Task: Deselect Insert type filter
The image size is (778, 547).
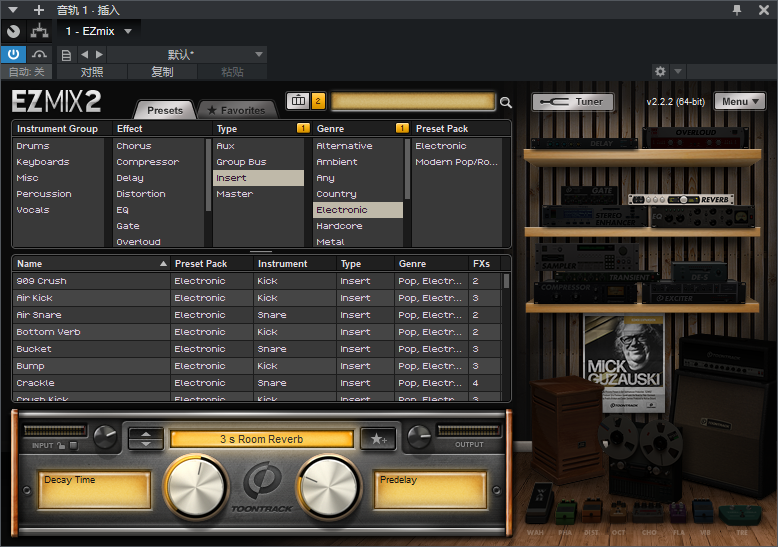Action: click(x=259, y=178)
